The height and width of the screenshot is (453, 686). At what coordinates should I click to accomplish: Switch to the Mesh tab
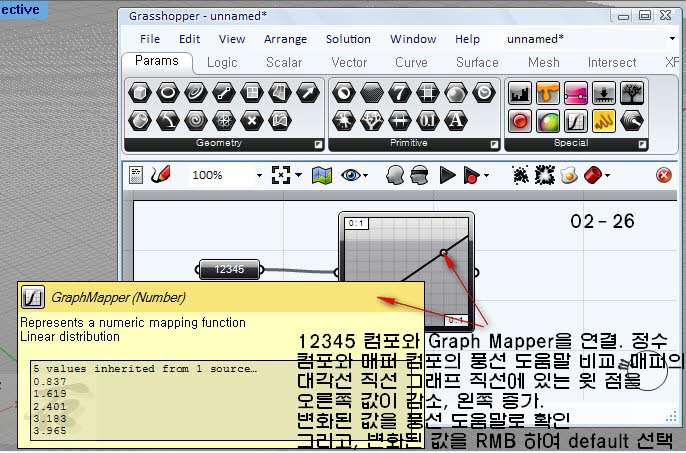(x=543, y=63)
